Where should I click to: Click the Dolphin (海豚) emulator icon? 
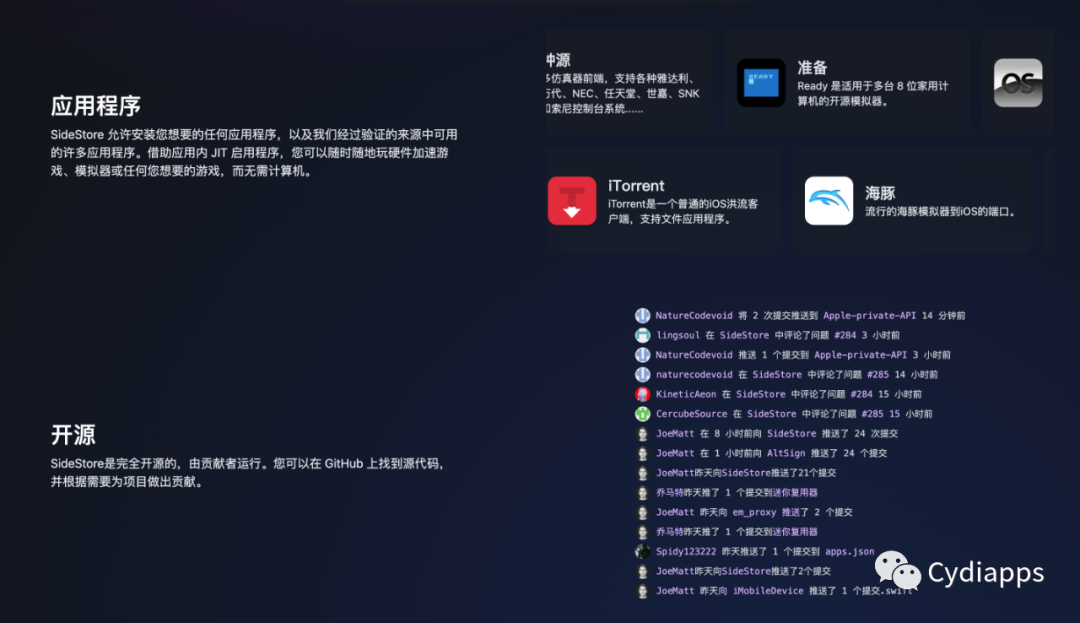coord(829,201)
